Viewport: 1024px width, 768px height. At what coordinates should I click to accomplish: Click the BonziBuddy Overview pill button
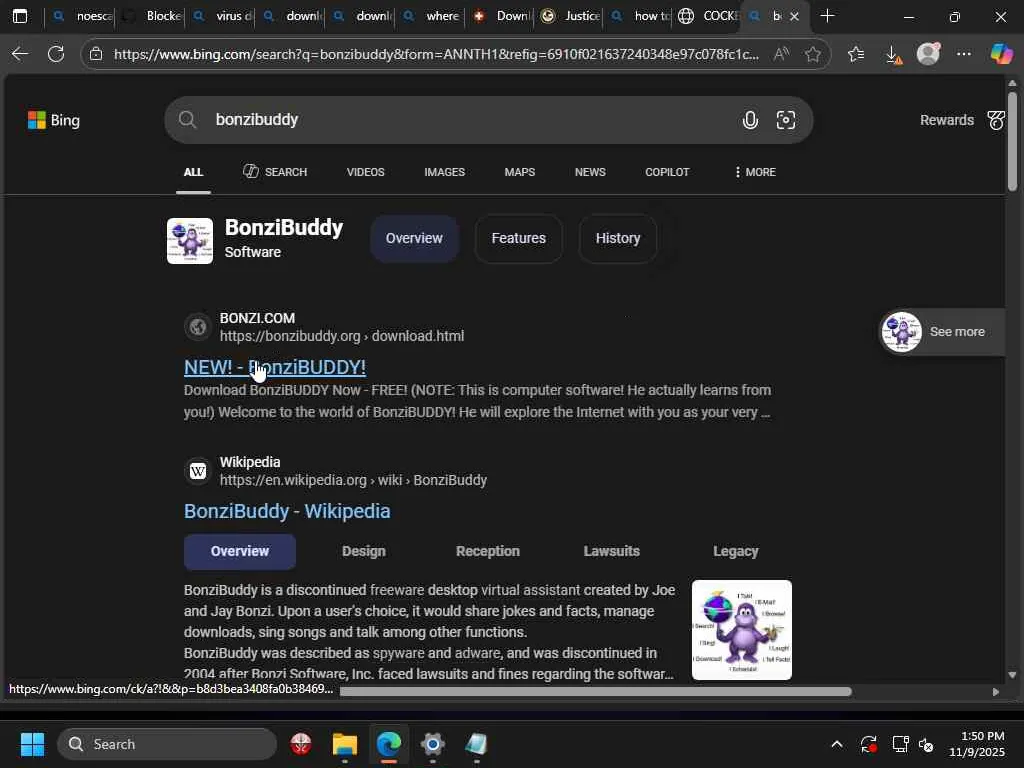pyautogui.click(x=414, y=238)
